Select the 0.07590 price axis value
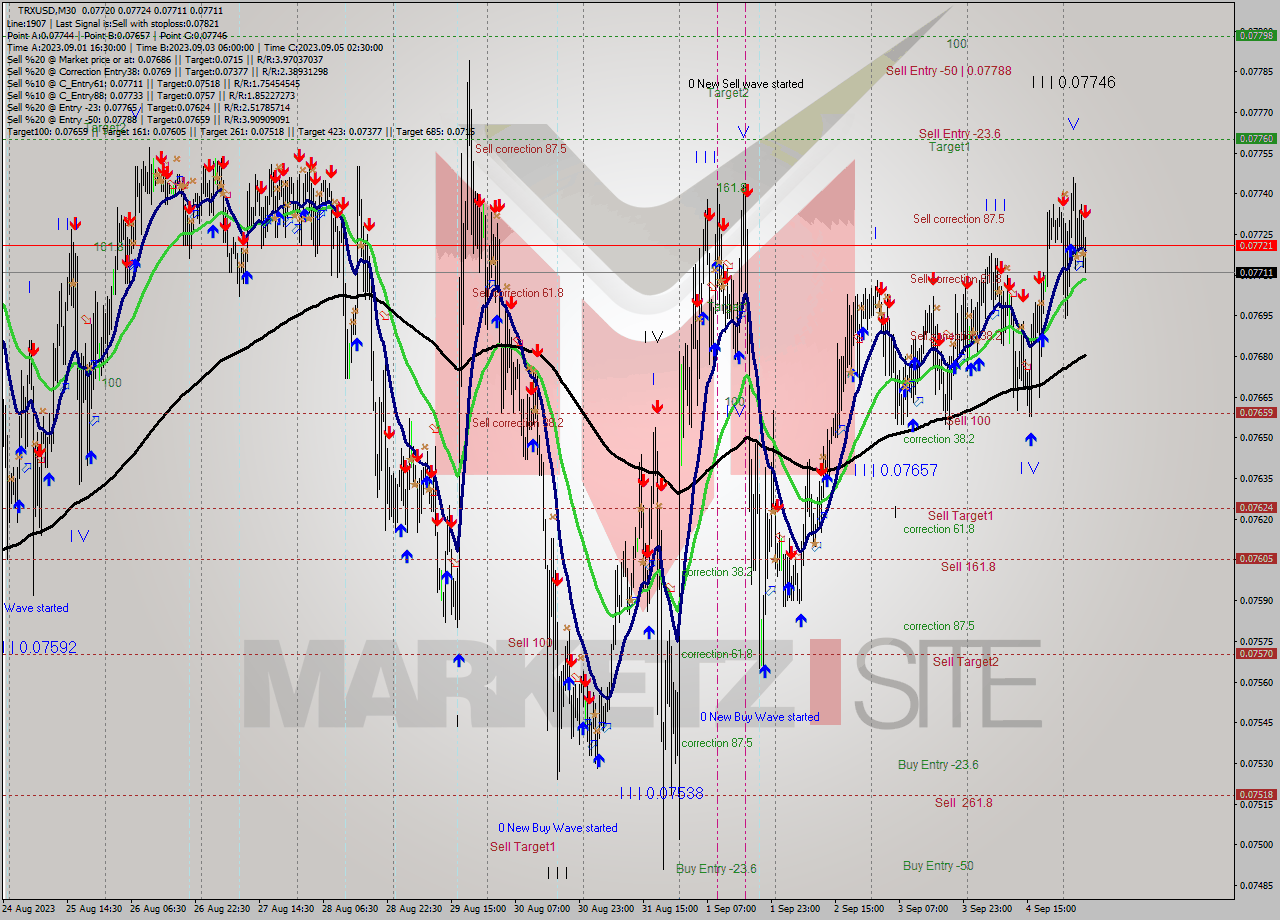The width and height of the screenshot is (1280, 920). [1257, 601]
